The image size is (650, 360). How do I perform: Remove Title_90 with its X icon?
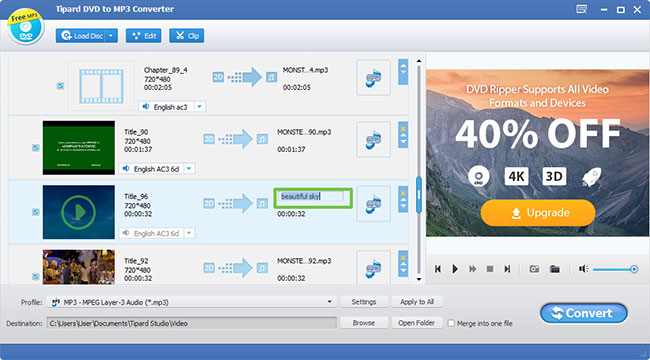pos(403,129)
